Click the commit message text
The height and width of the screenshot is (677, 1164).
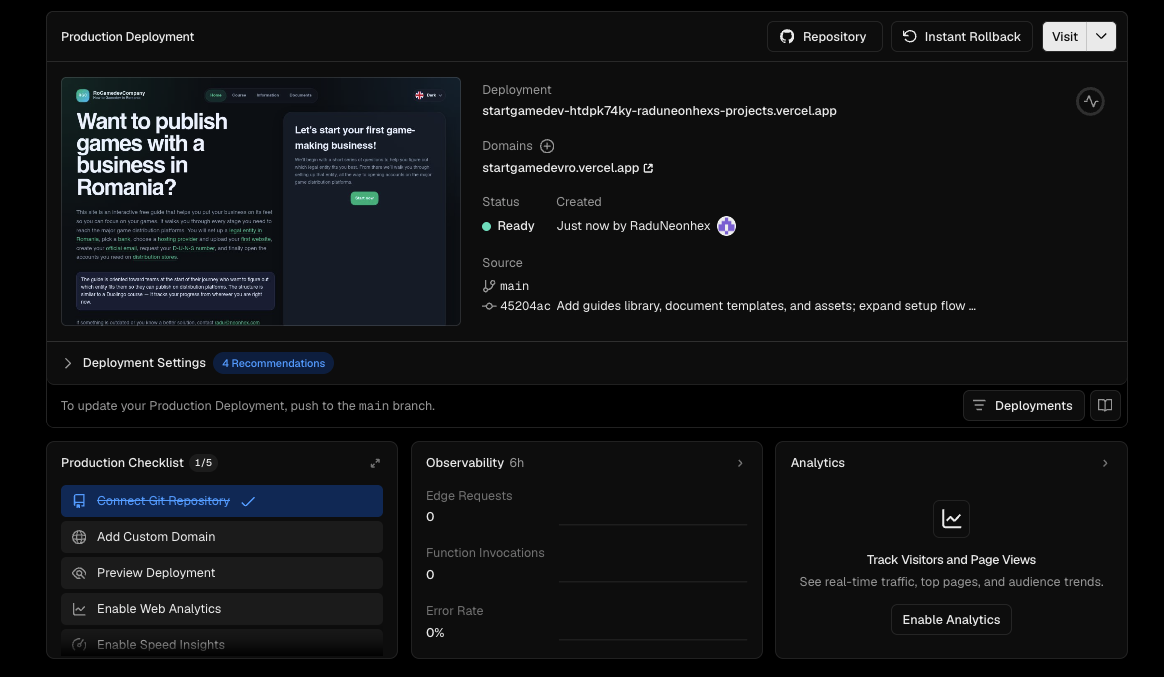pos(766,306)
